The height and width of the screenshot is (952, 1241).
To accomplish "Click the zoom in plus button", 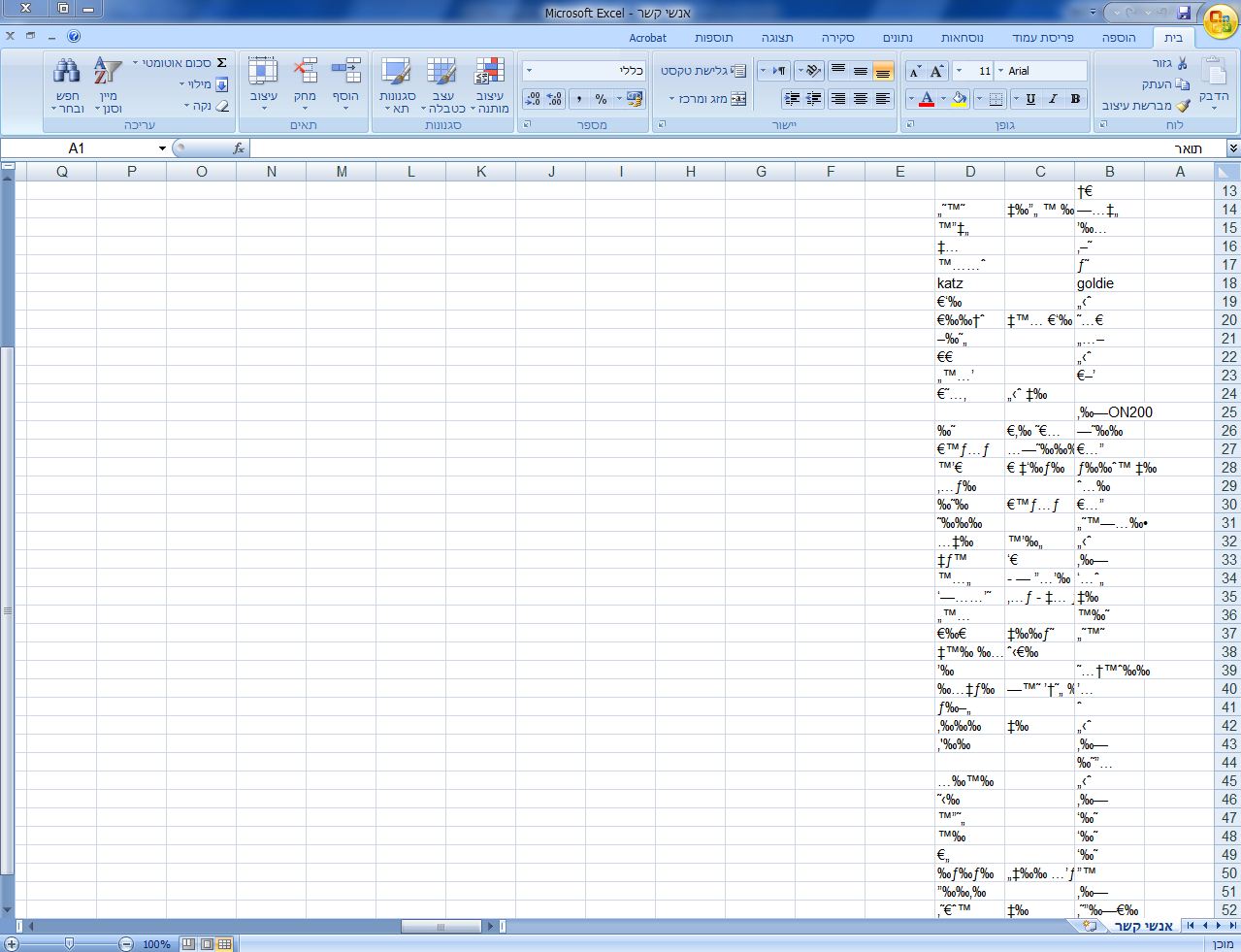I will pyautogui.click(x=11, y=944).
